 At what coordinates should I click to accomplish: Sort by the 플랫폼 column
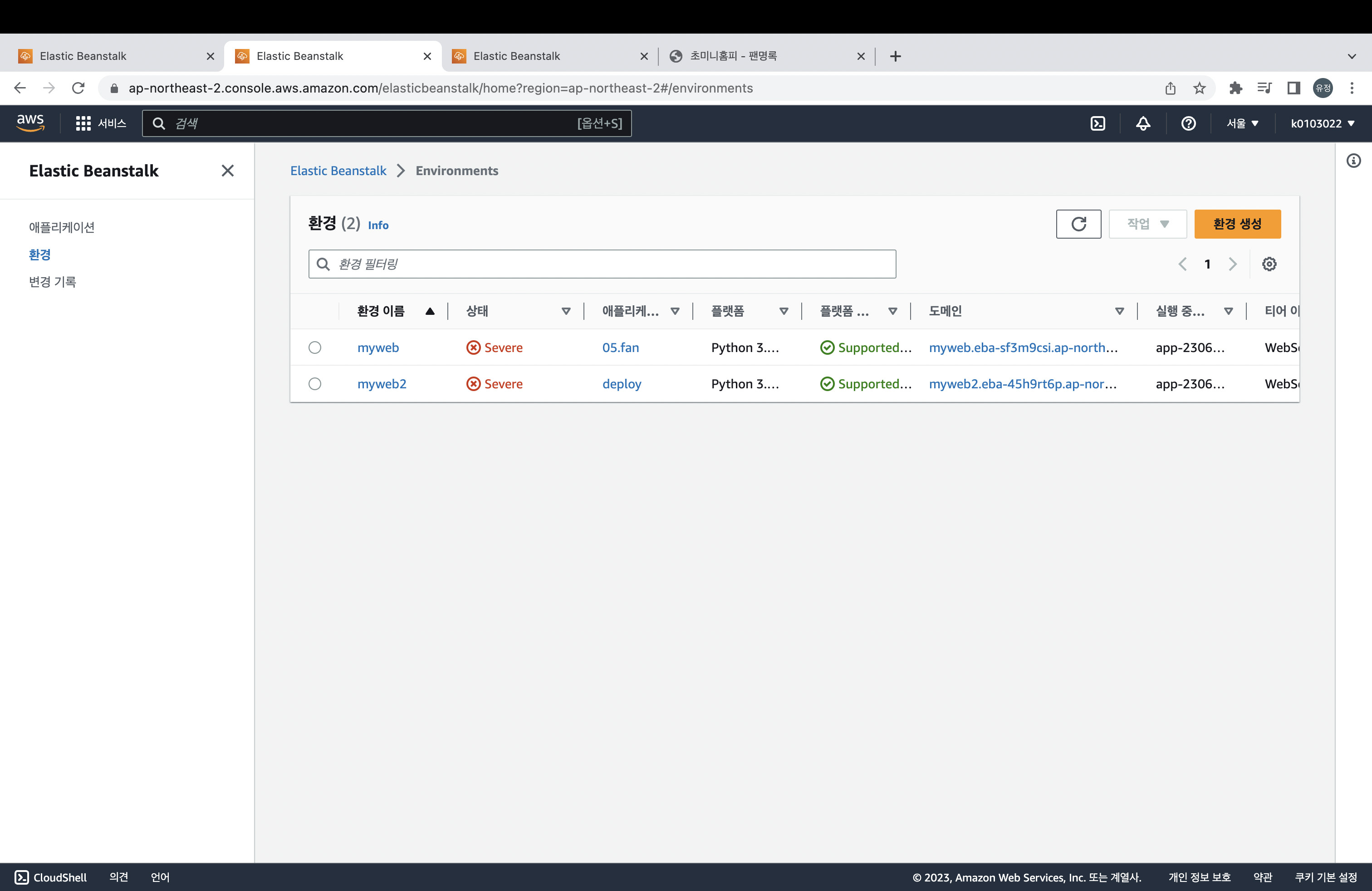(784, 311)
